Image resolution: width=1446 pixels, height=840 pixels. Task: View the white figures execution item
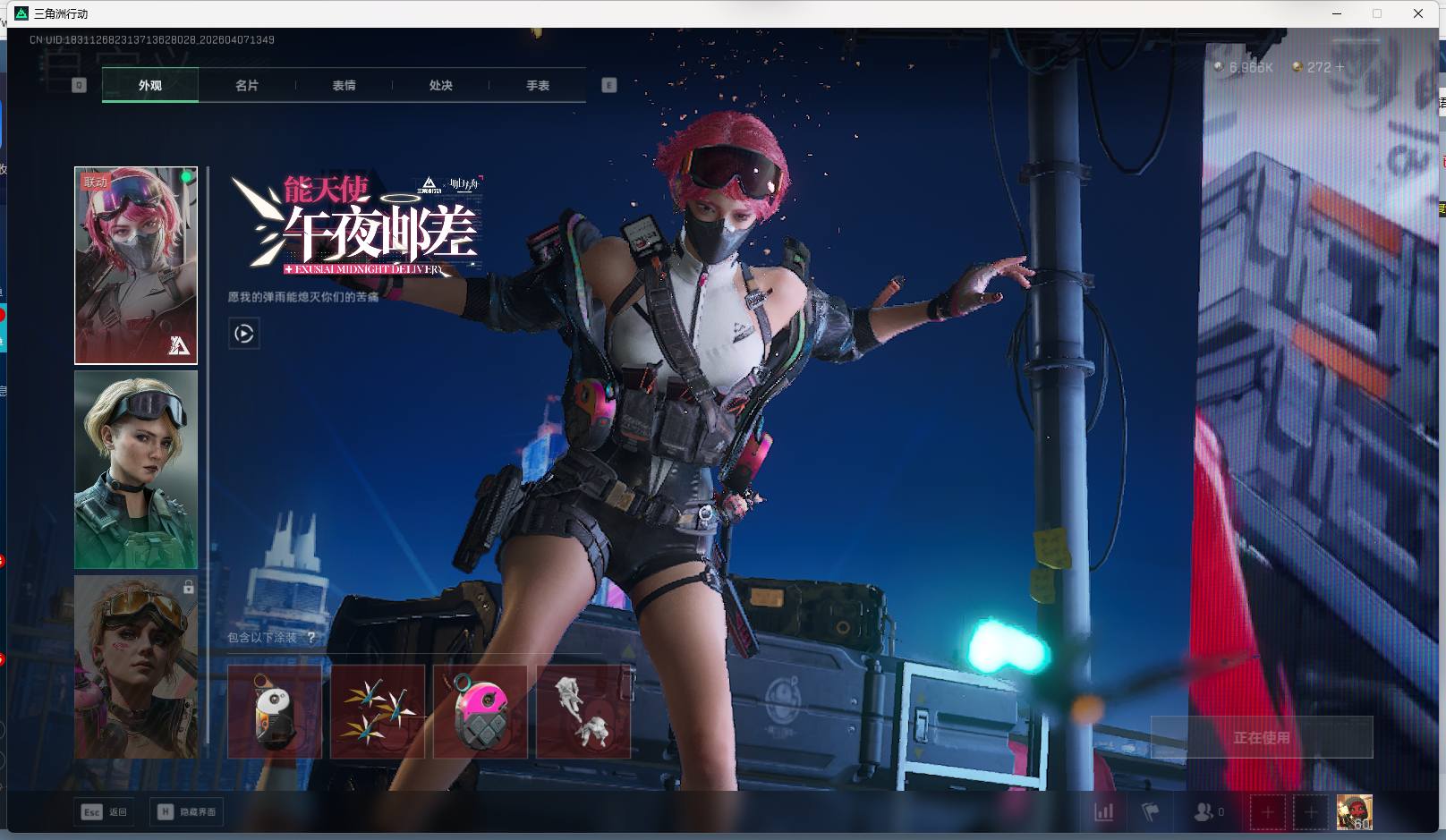pyautogui.click(x=583, y=711)
